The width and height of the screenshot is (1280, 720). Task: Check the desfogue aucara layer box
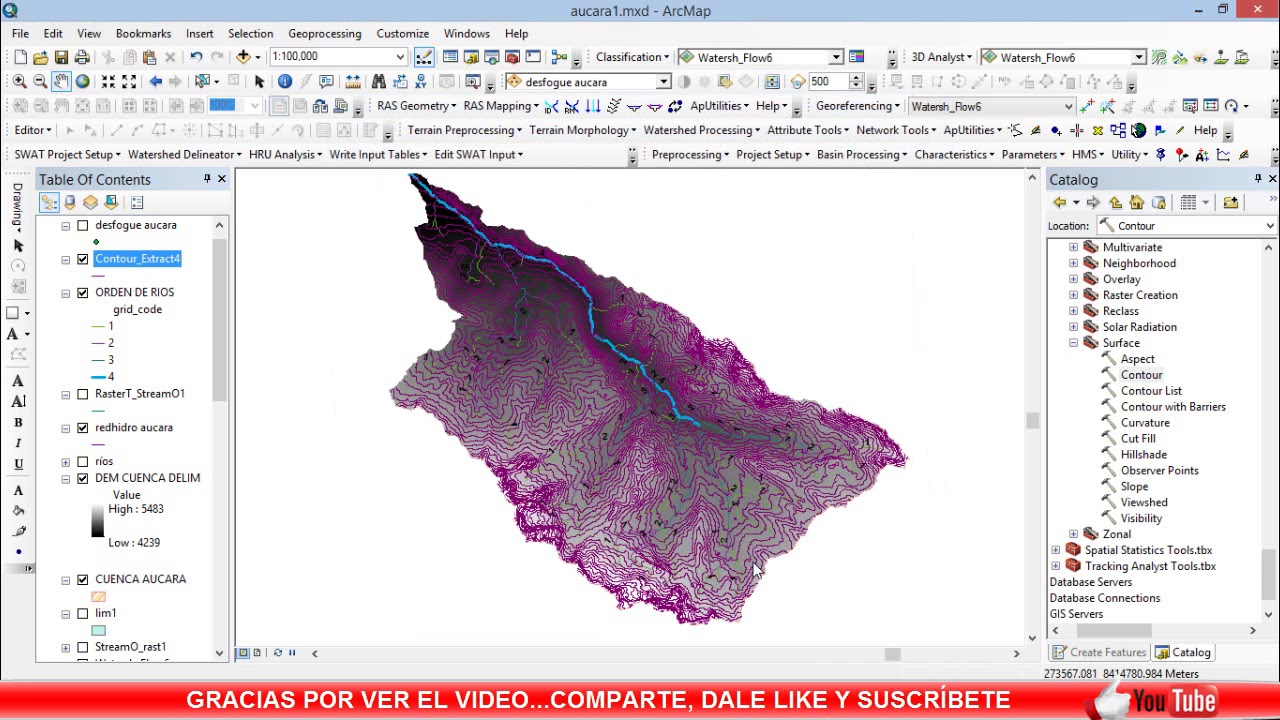point(83,225)
